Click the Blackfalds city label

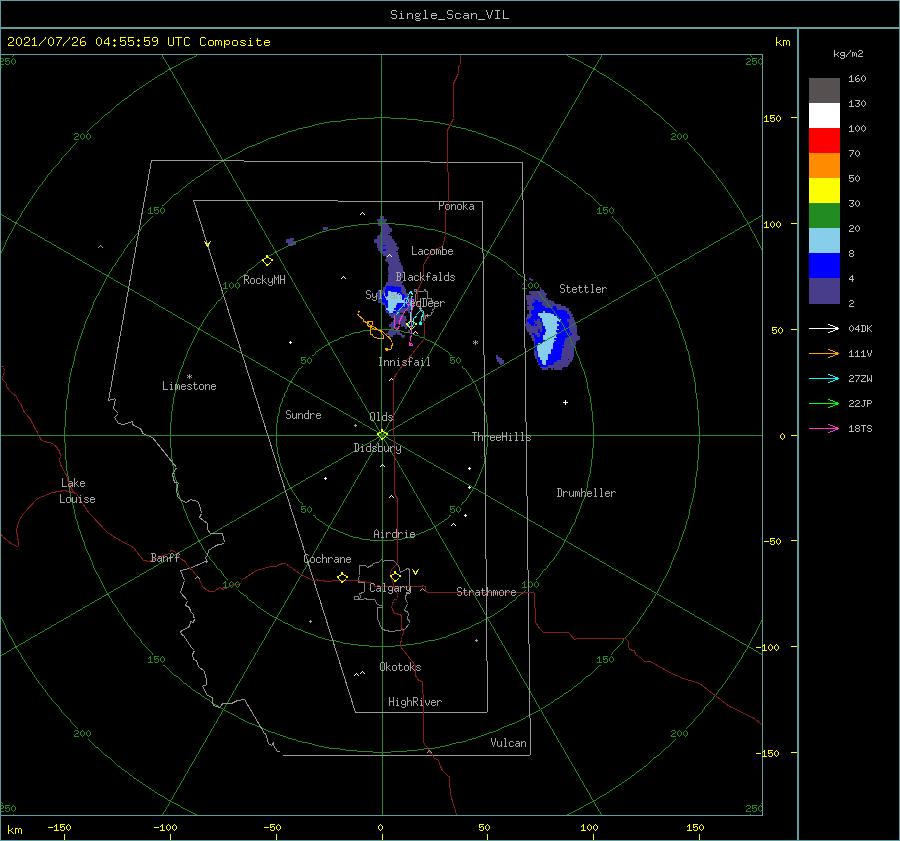point(425,277)
